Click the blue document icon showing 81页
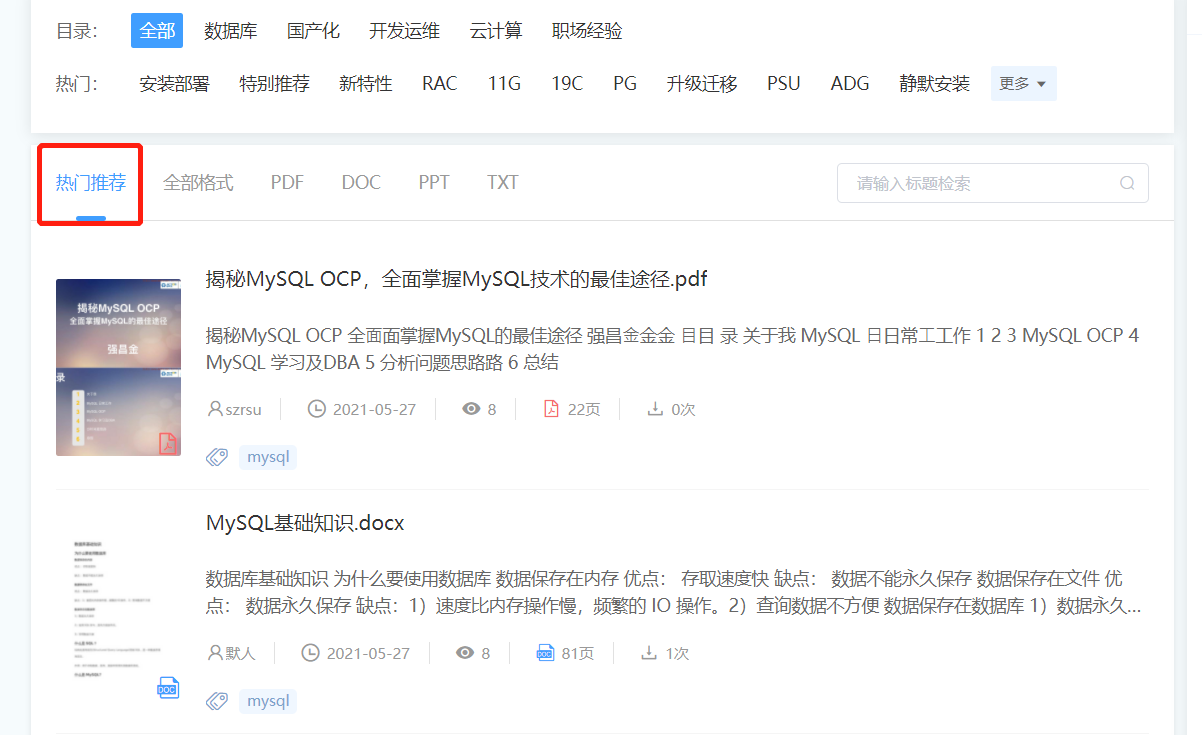This screenshot has height=735, width=1202. coord(544,652)
